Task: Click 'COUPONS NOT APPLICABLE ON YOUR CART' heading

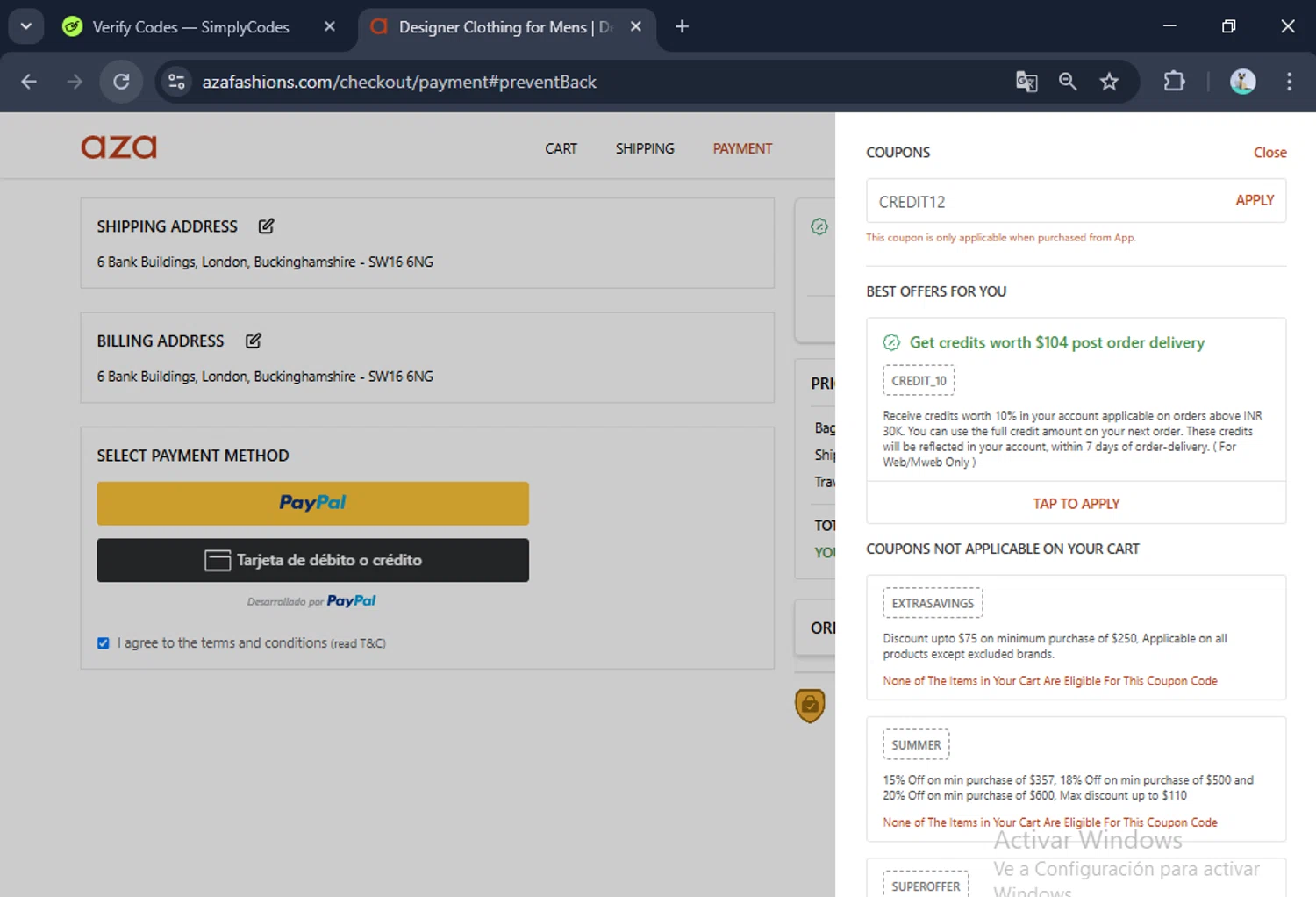Action: (x=1003, y=549)
